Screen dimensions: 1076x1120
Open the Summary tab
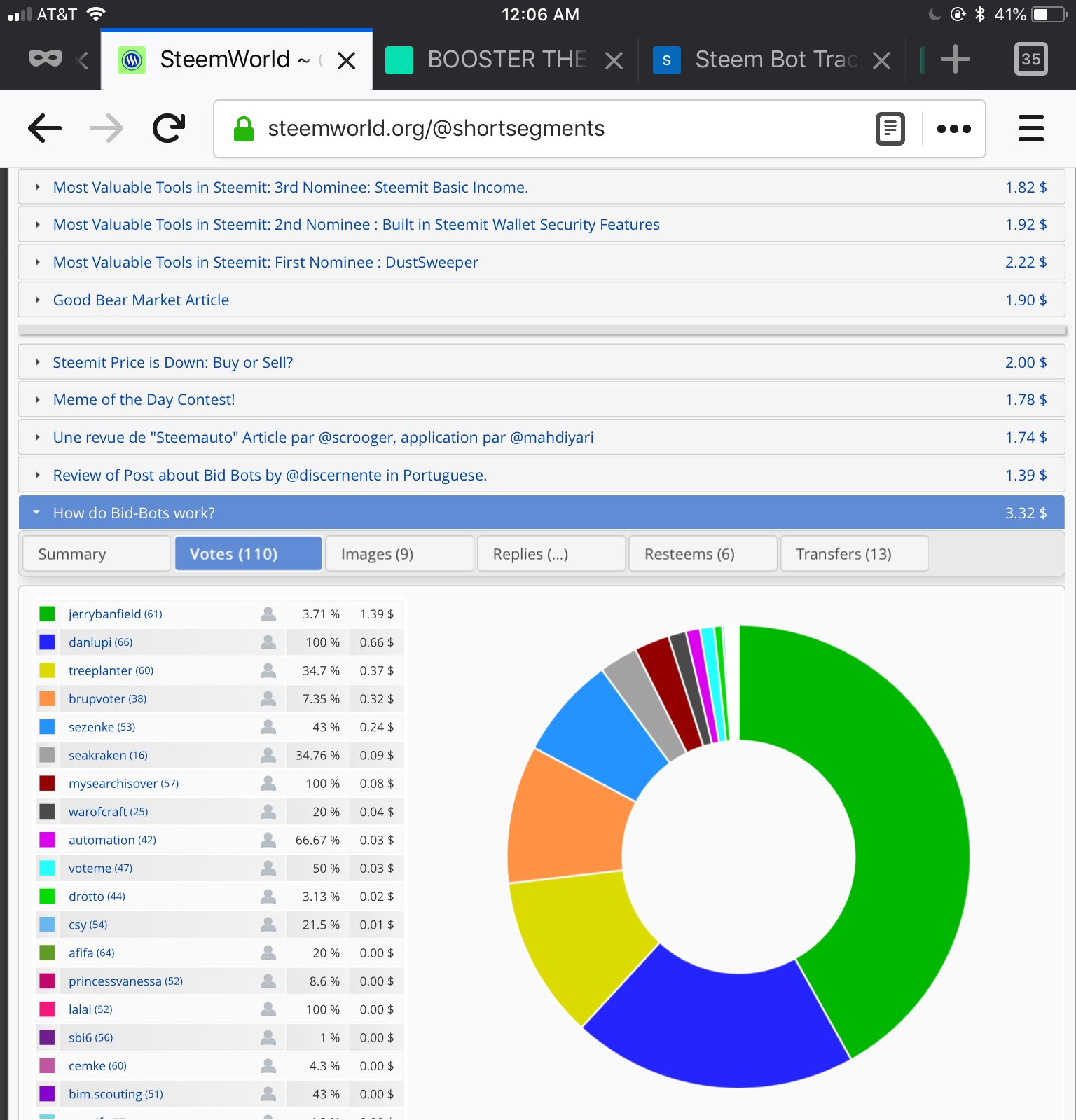97,554
